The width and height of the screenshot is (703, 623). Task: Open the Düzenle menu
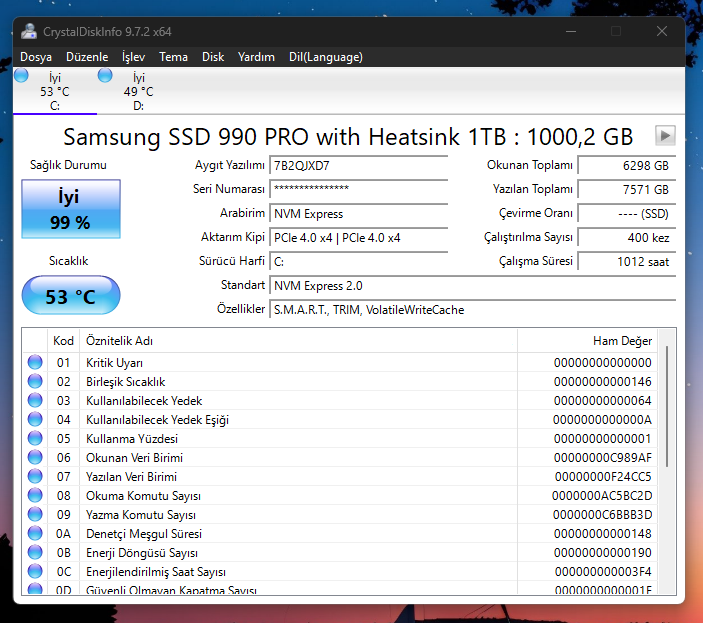tap(87, 57)
